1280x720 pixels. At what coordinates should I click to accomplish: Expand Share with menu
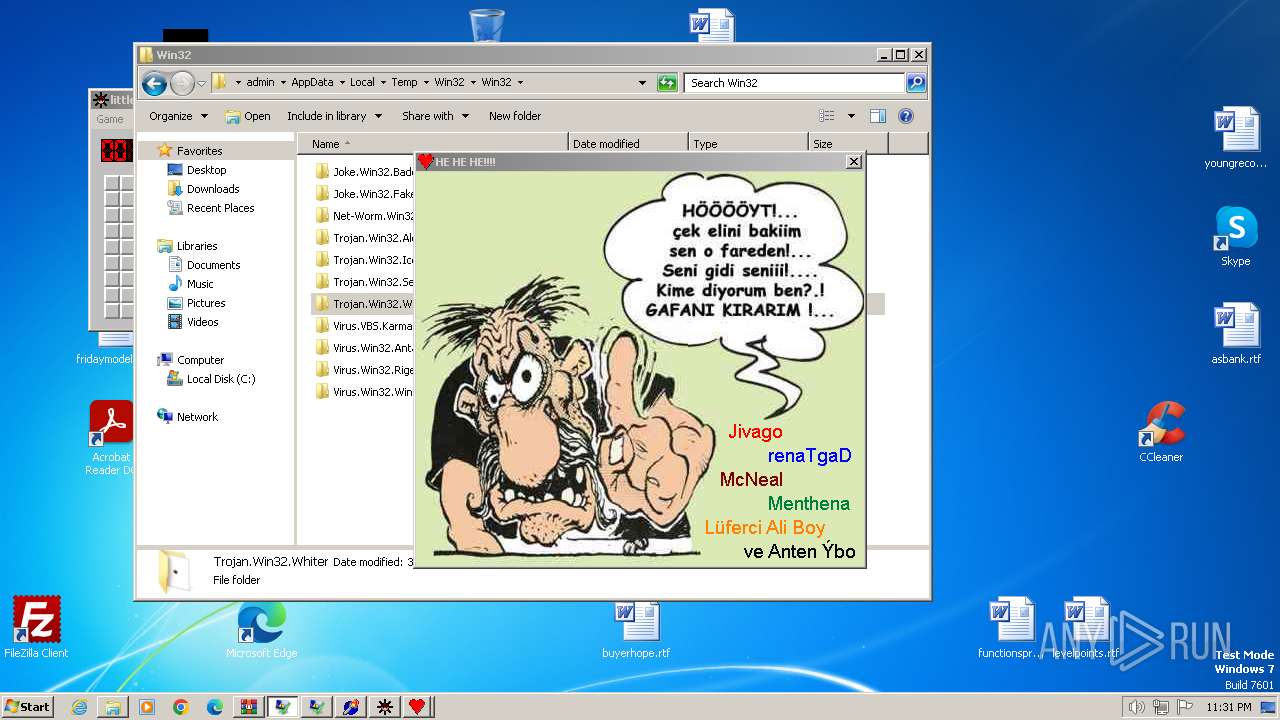[x=435, y=116]
